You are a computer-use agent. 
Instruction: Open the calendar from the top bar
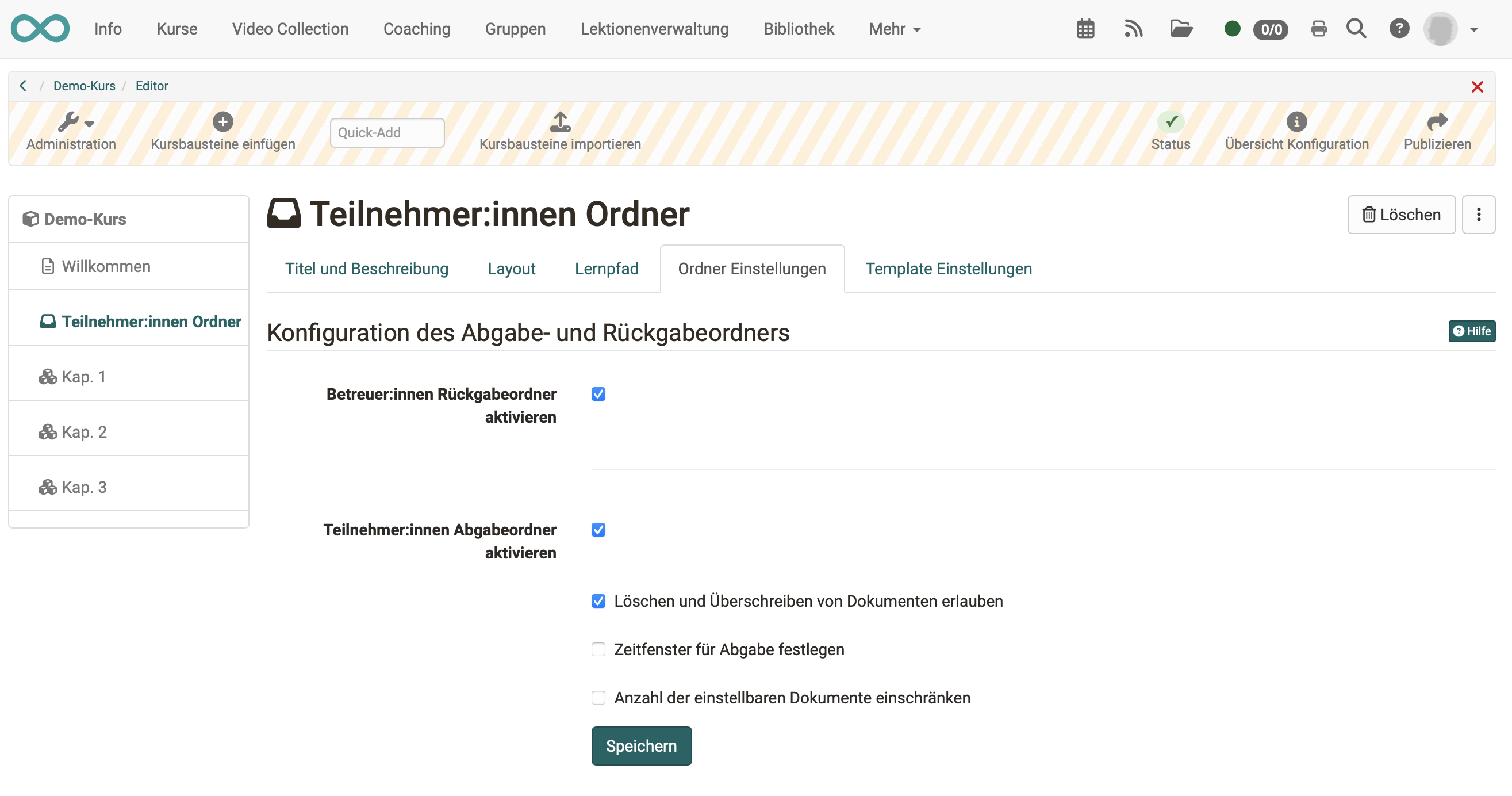(x=1085, y=28)
